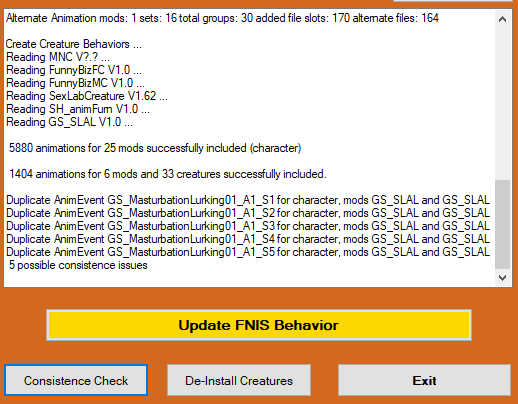Select line 'Reading SH_animFurn V1.0 ...'
The width and height of the screenshot is (518, 404).
pyautogui.click(x=78, y=109)
